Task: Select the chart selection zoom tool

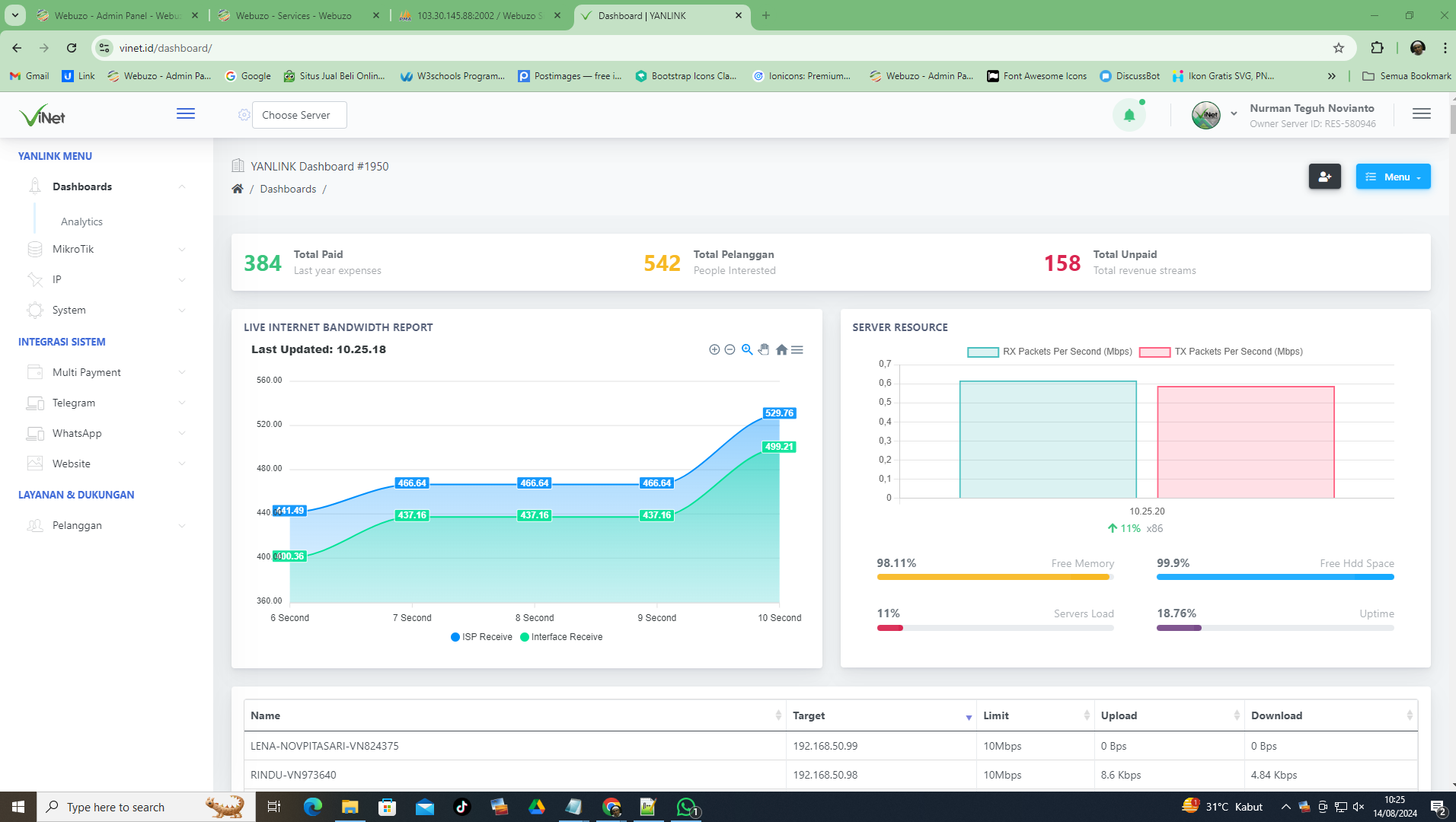Action: 747,349
